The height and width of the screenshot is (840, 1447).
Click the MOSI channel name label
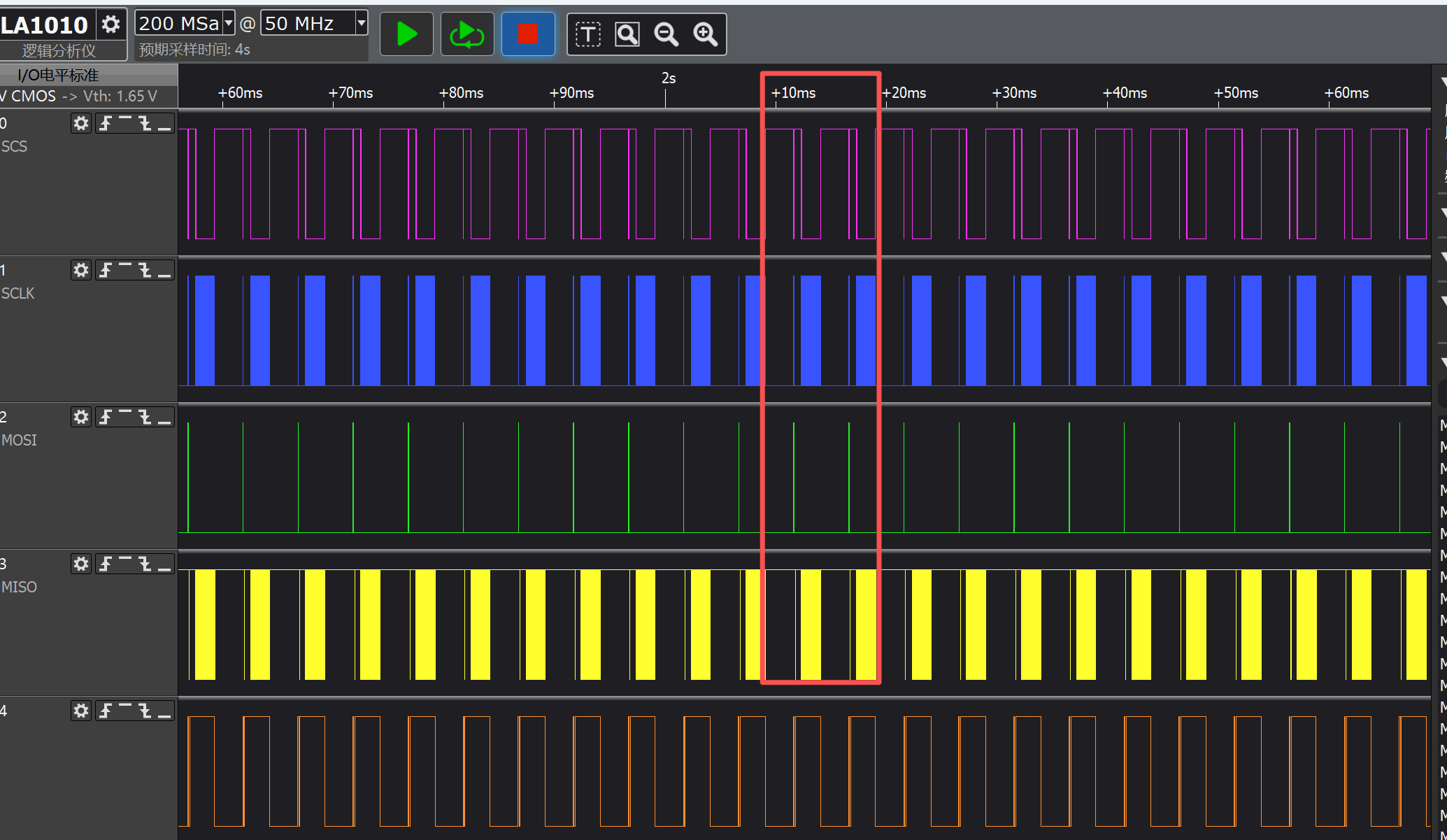tap(19, 441)
